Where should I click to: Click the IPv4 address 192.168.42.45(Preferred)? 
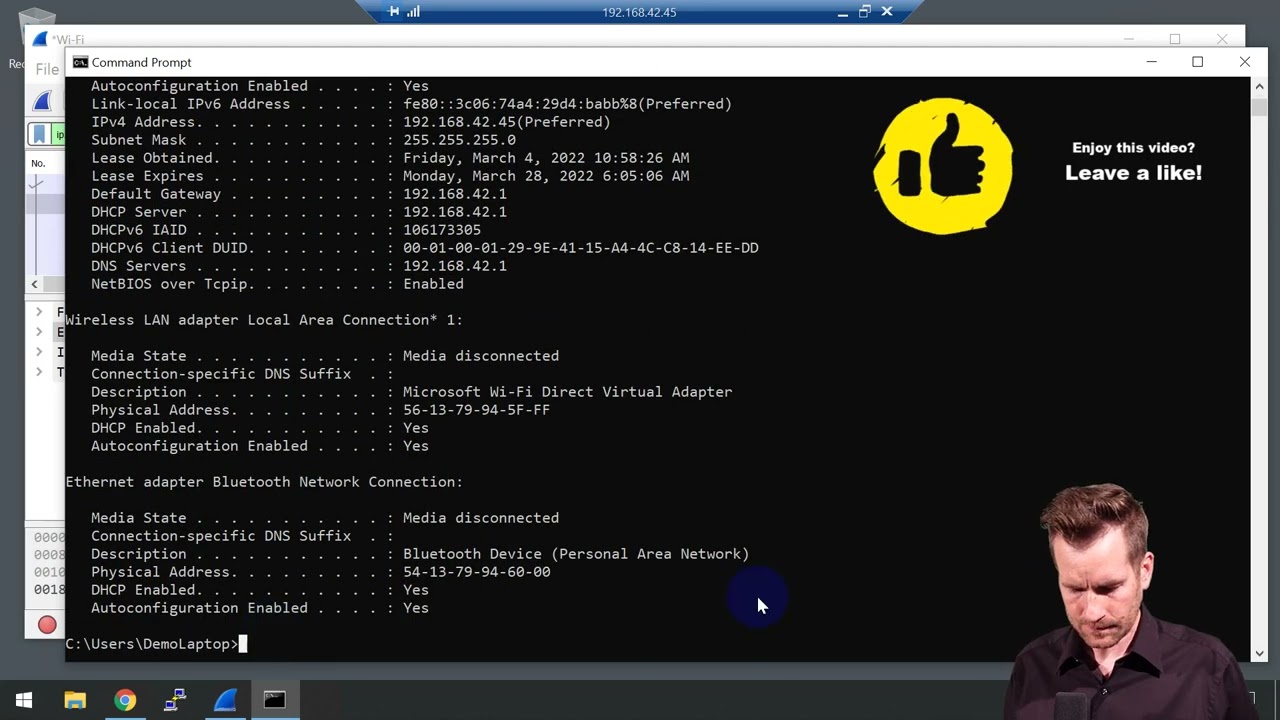coord(507,122)
